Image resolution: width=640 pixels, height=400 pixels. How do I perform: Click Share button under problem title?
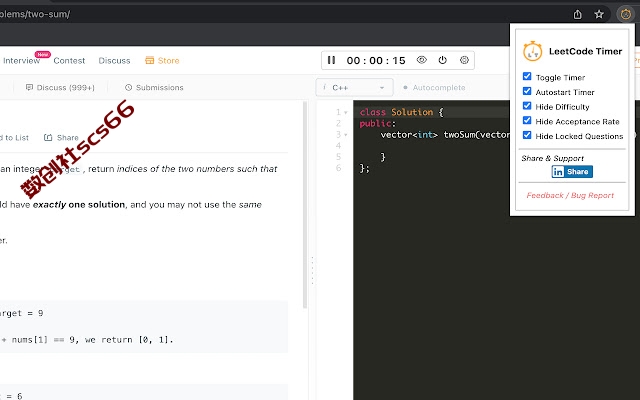point(61,138)
